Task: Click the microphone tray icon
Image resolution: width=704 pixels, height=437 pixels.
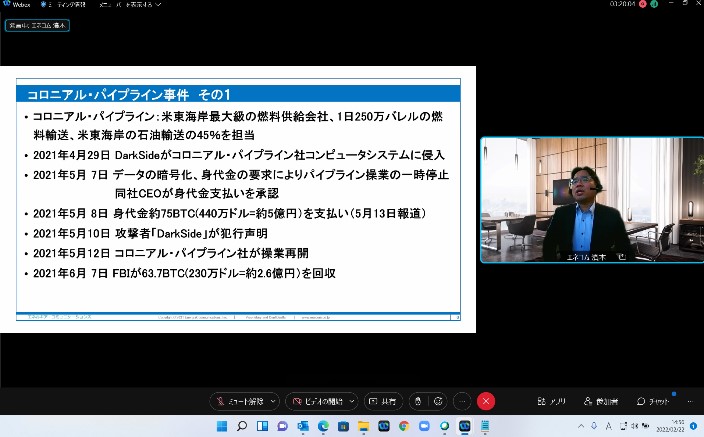Action: pos(594,426)
